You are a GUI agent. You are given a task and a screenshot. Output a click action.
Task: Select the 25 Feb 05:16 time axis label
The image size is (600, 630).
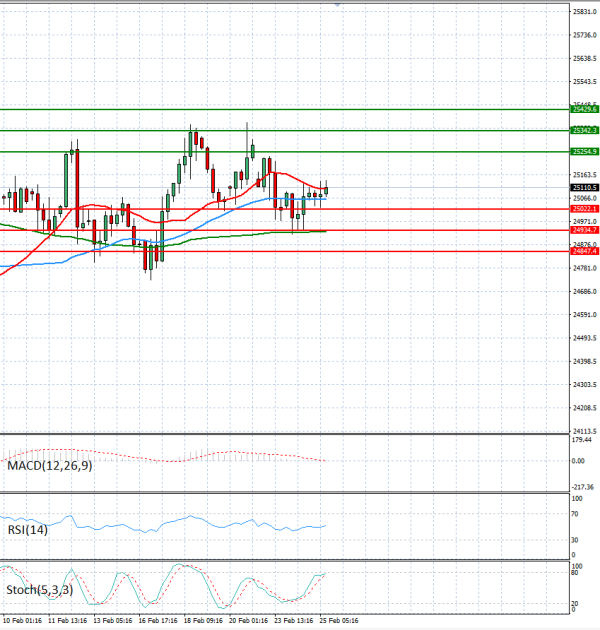(339, 622)
